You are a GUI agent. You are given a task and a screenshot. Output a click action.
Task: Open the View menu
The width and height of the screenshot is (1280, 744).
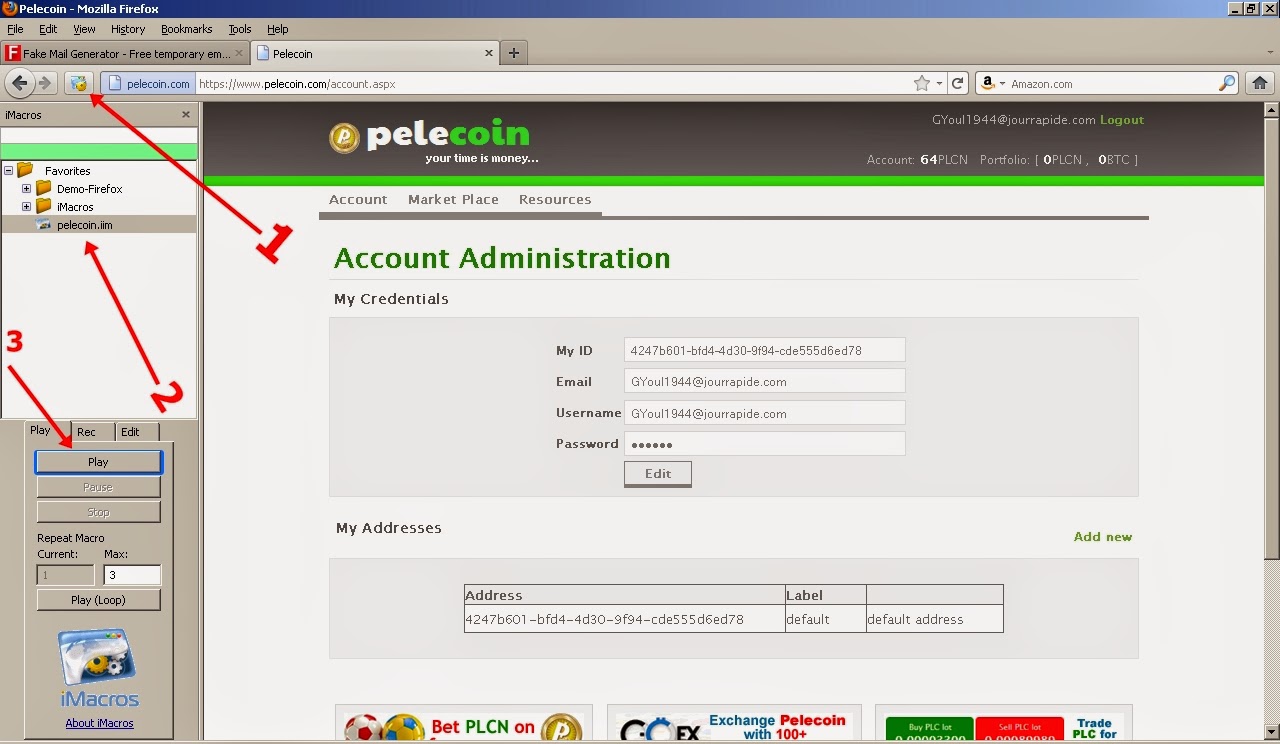(x=85, y=29)
